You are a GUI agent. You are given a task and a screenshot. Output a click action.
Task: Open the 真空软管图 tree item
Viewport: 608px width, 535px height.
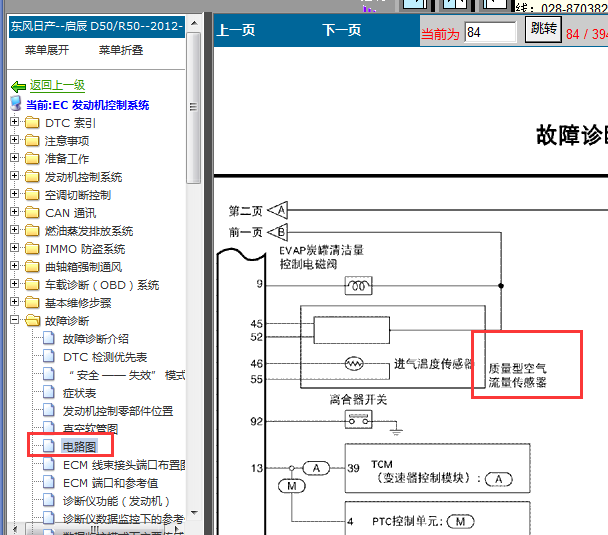point(90,428)
